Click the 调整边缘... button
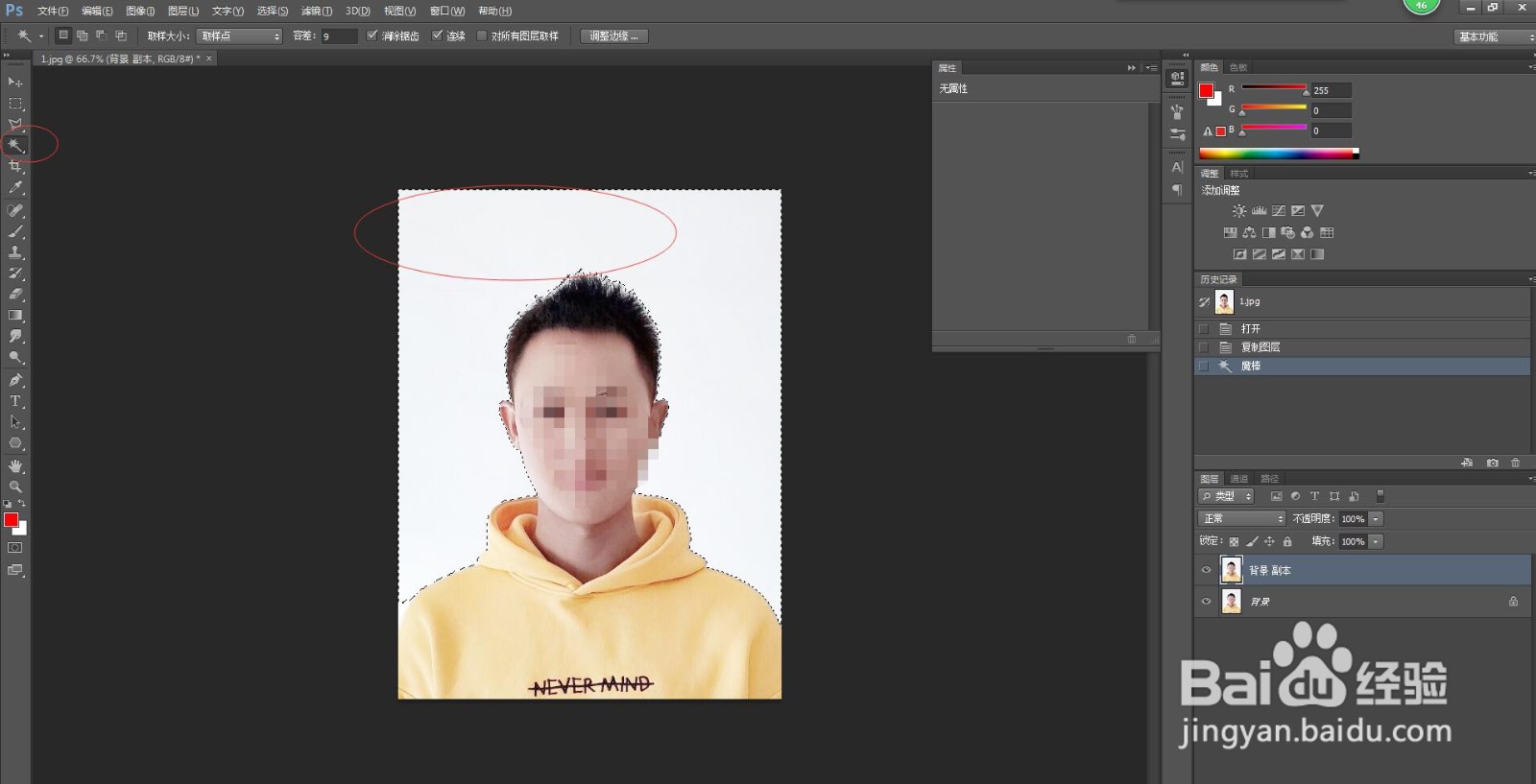Screen dimensions: 1536x784 pyautogui.click(x=613, y=36)
